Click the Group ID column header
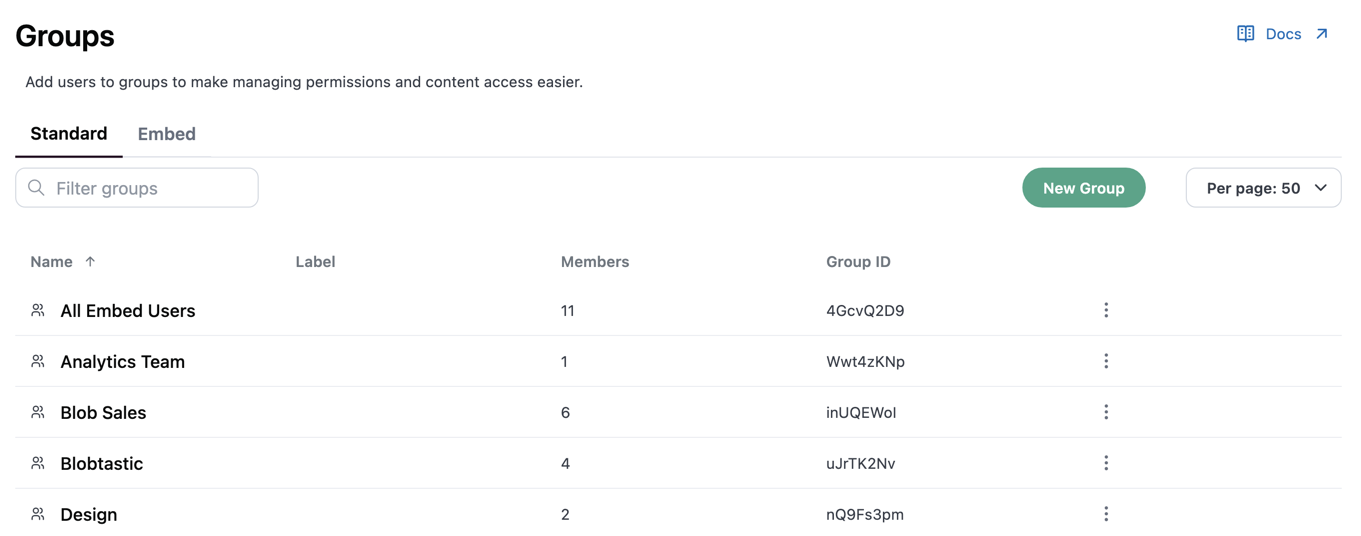The height and width of the screenshot is (536, 1361). (x=858, y=261)
